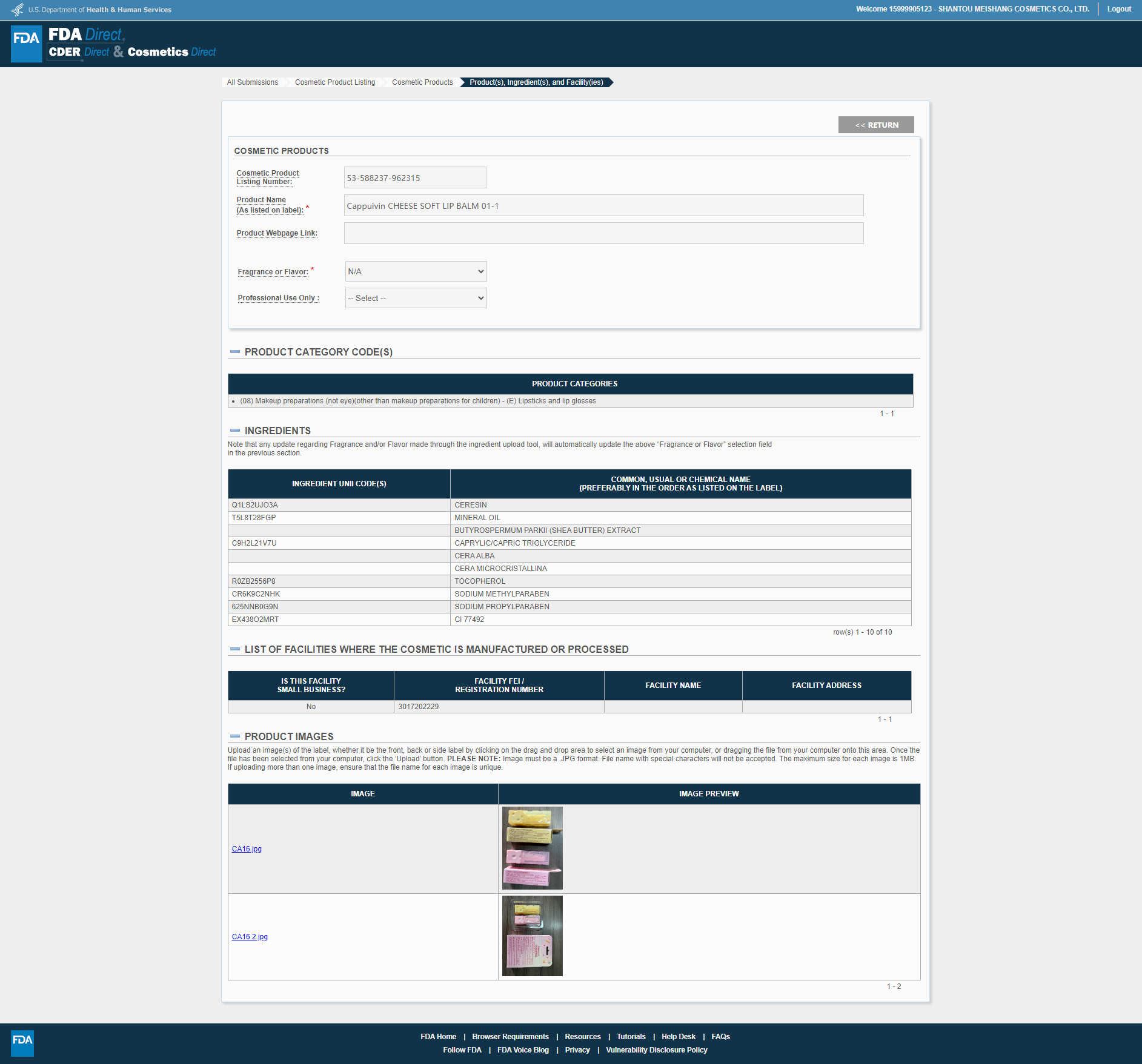Viewport: 1142px width, 1064px height.
Task: Open the Fragrance or Flavor dropdown
Action: pyautogui.click(x=416, y=271)
